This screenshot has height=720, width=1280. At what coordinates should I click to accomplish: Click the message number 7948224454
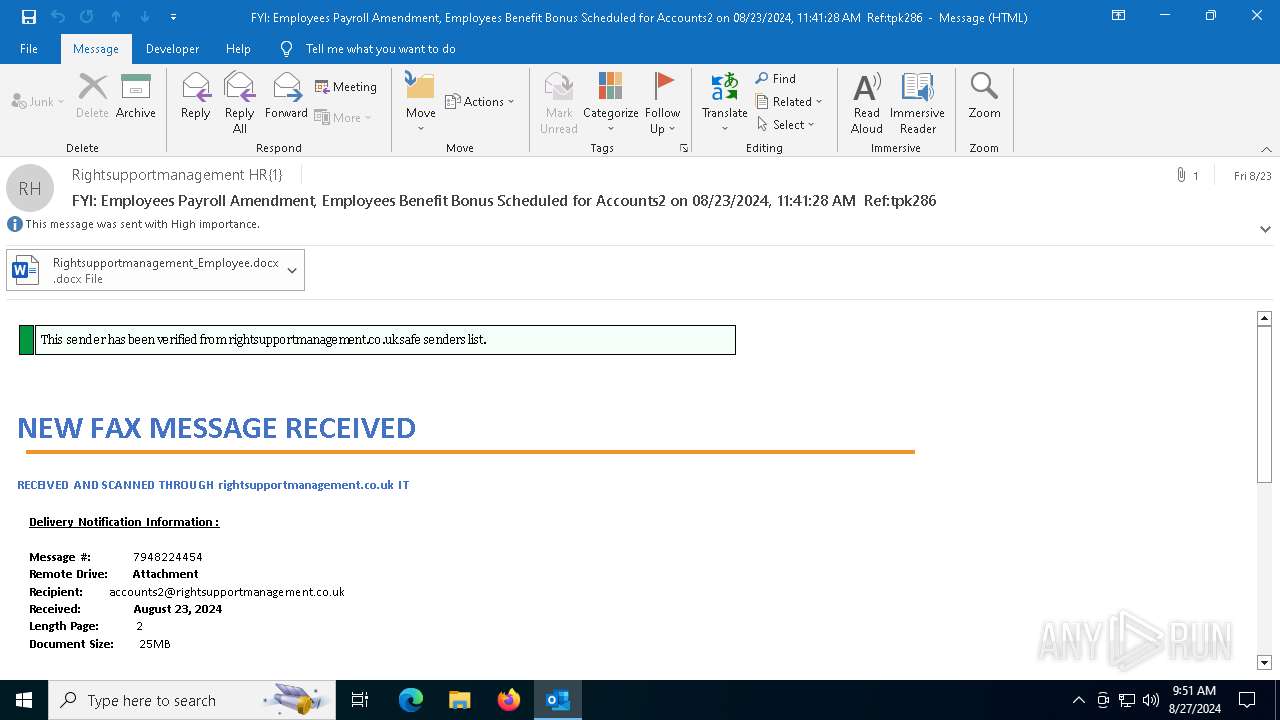pyautogui.click(x=168, y=557)
